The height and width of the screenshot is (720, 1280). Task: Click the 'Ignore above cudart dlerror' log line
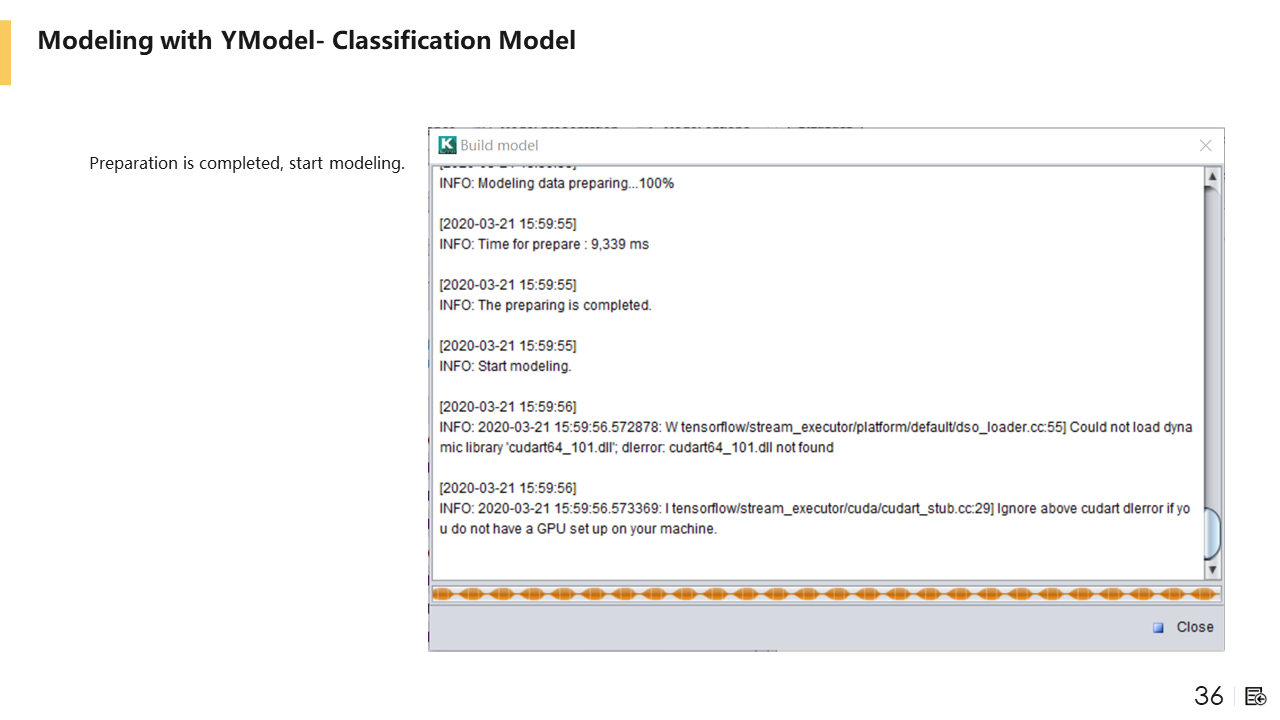click(815, 518)
